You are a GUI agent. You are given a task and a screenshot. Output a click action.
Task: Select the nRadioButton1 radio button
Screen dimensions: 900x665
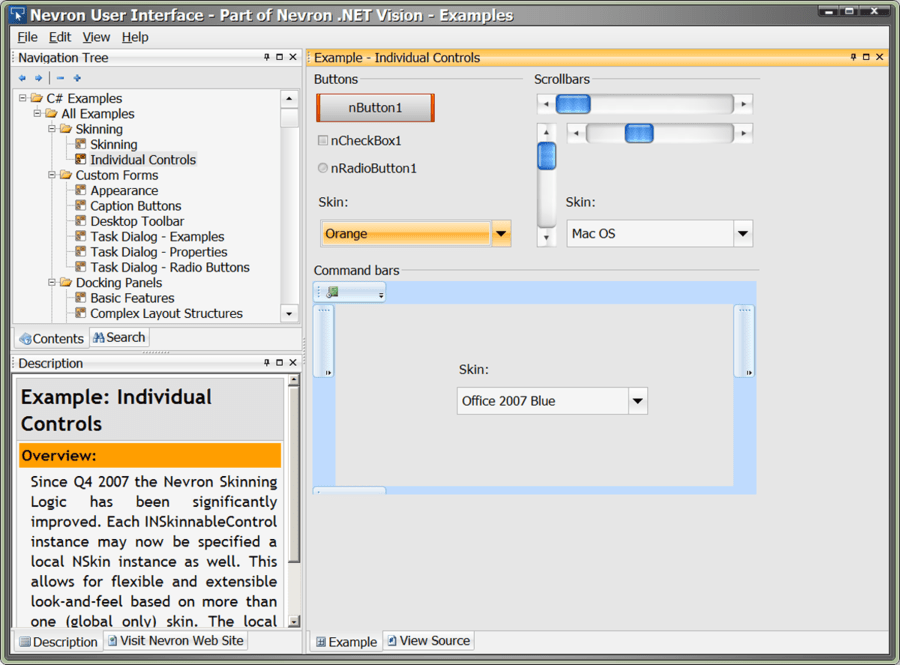coord(323,168)
